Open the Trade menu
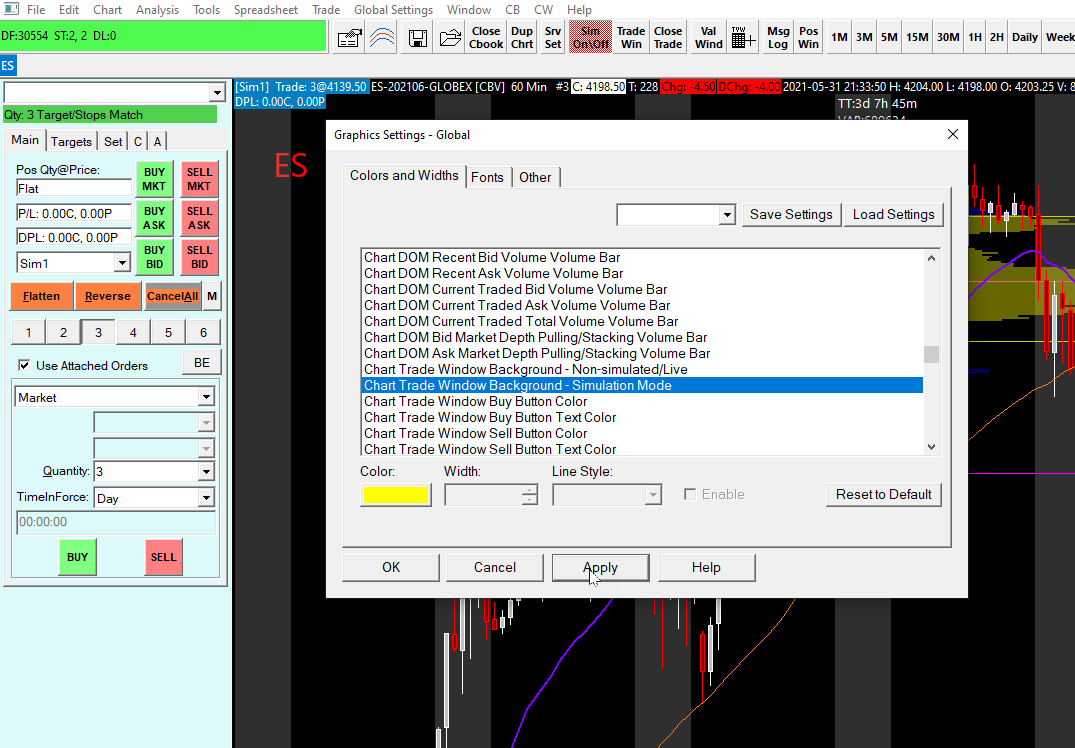 [326, 10]
